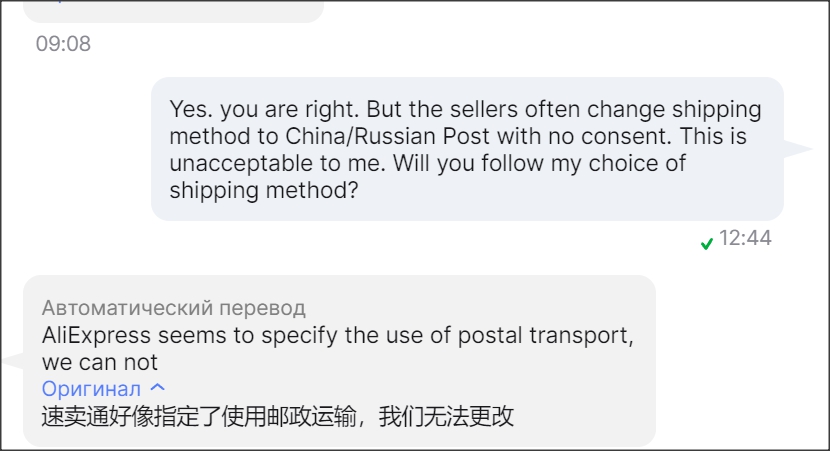Click the "AliExpress seems to specify" translation line
This screenshot has width=830, height=451.
[x=337, y=335]
